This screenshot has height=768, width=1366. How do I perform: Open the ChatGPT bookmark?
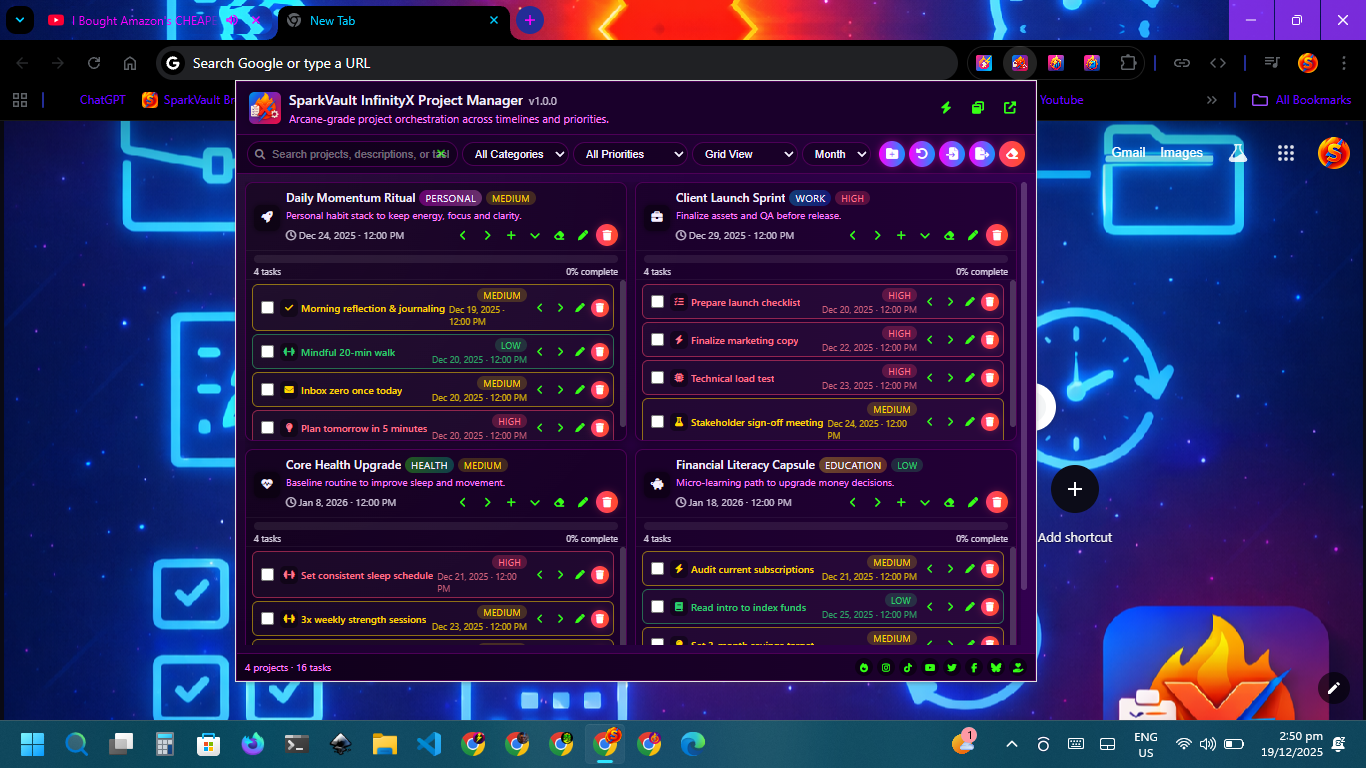pos(102,100)
